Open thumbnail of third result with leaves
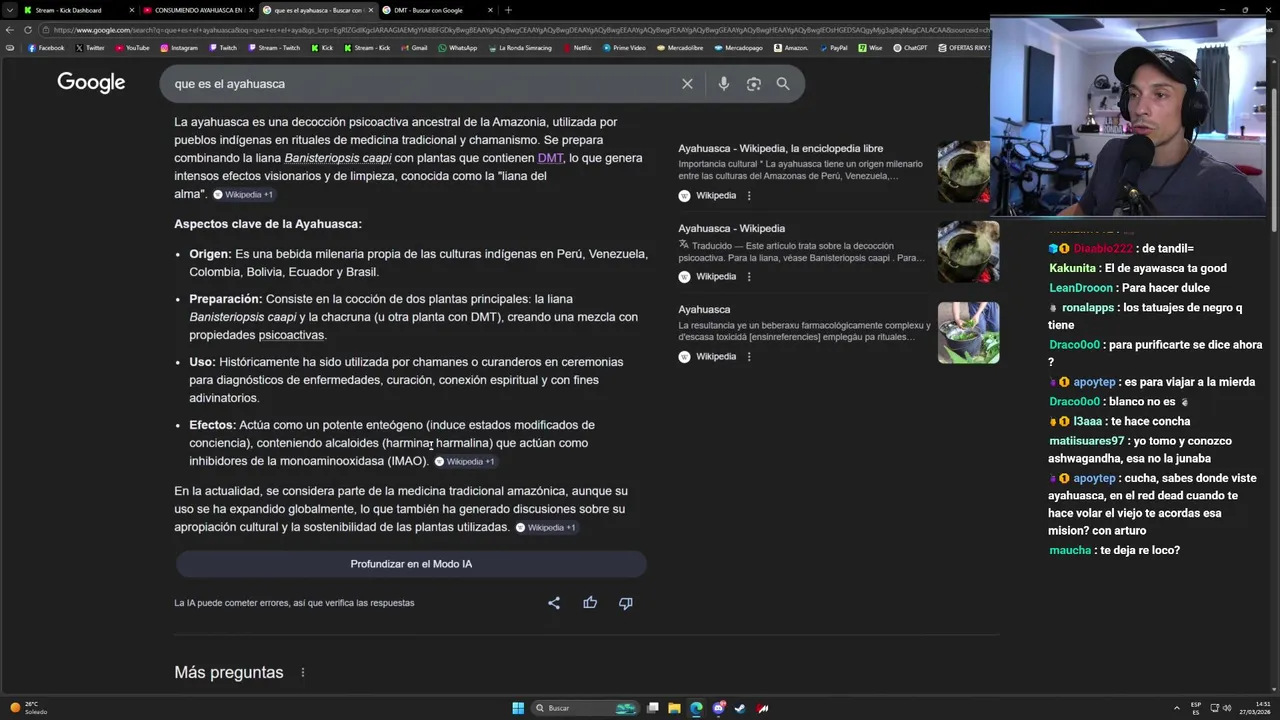Image resolution: width=1280 pixels, height=720 pixels. (x=968, y=332)
